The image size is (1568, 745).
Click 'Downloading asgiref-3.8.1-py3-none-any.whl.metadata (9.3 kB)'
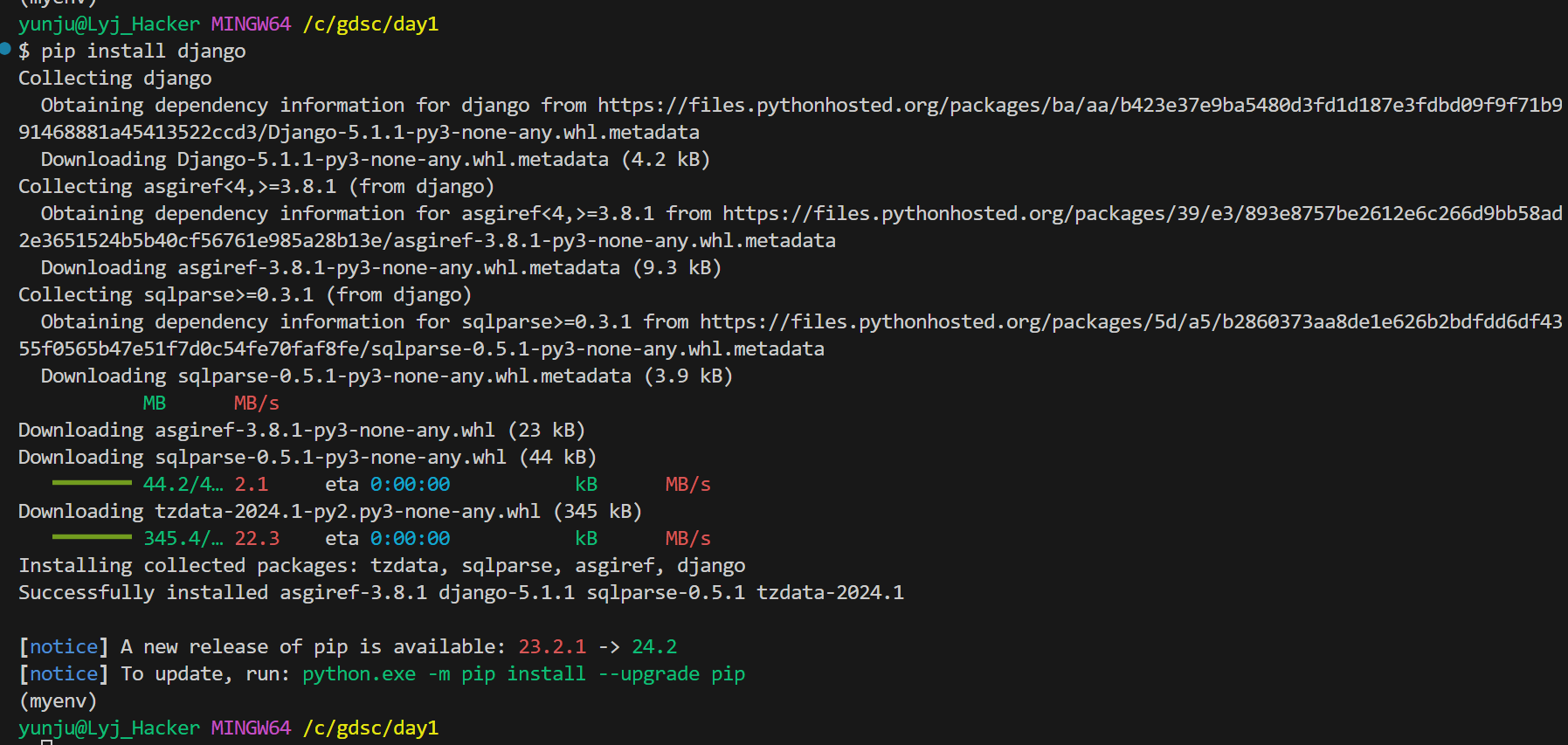pos(382,268)
